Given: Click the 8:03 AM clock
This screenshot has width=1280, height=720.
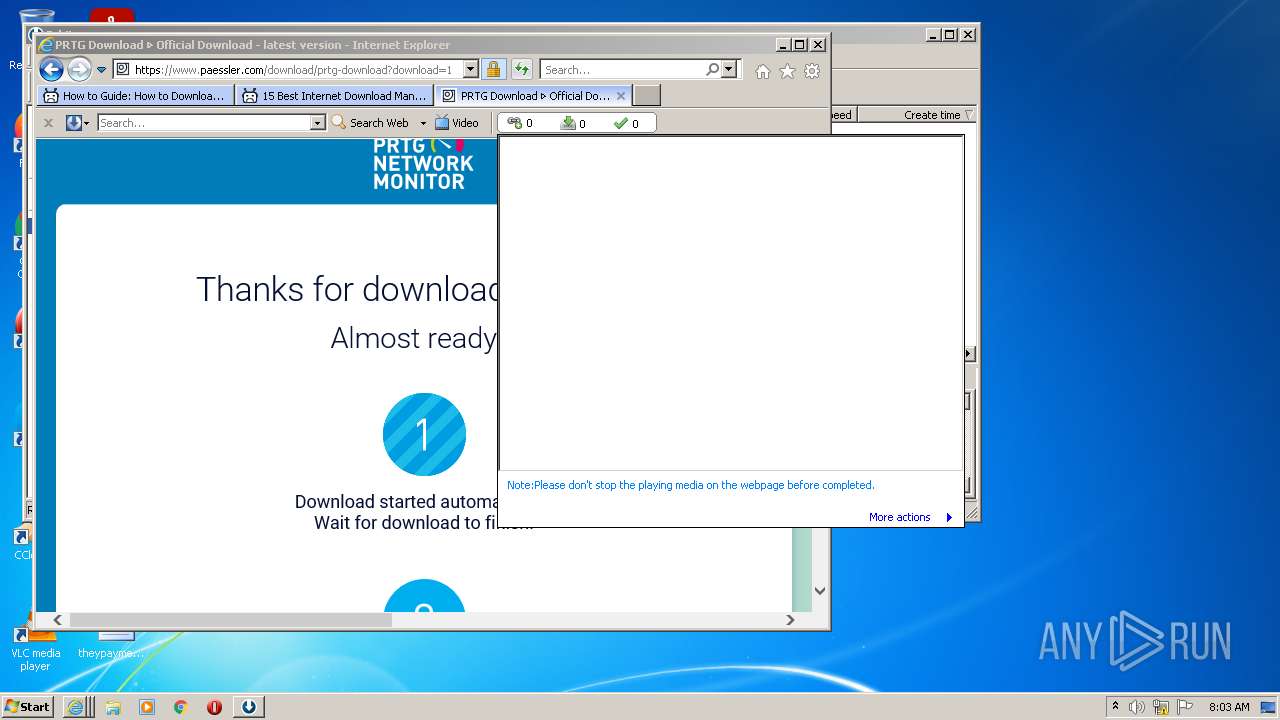Looking at the screenshot, I should pos(1229,707).
